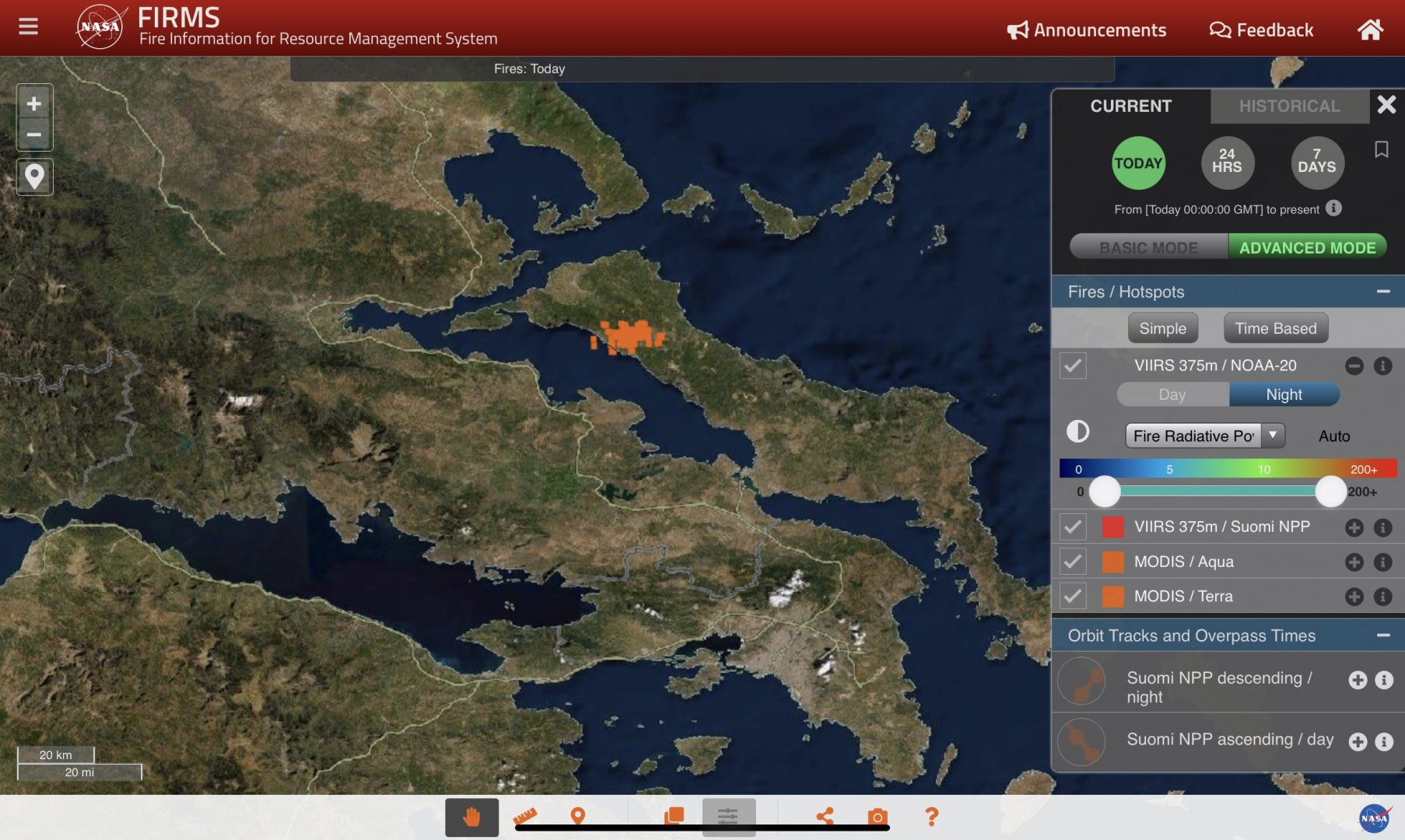Viewport: 1405px width, 840px height.
Task: Open the layers stack tool
Action: pos(674,816)
